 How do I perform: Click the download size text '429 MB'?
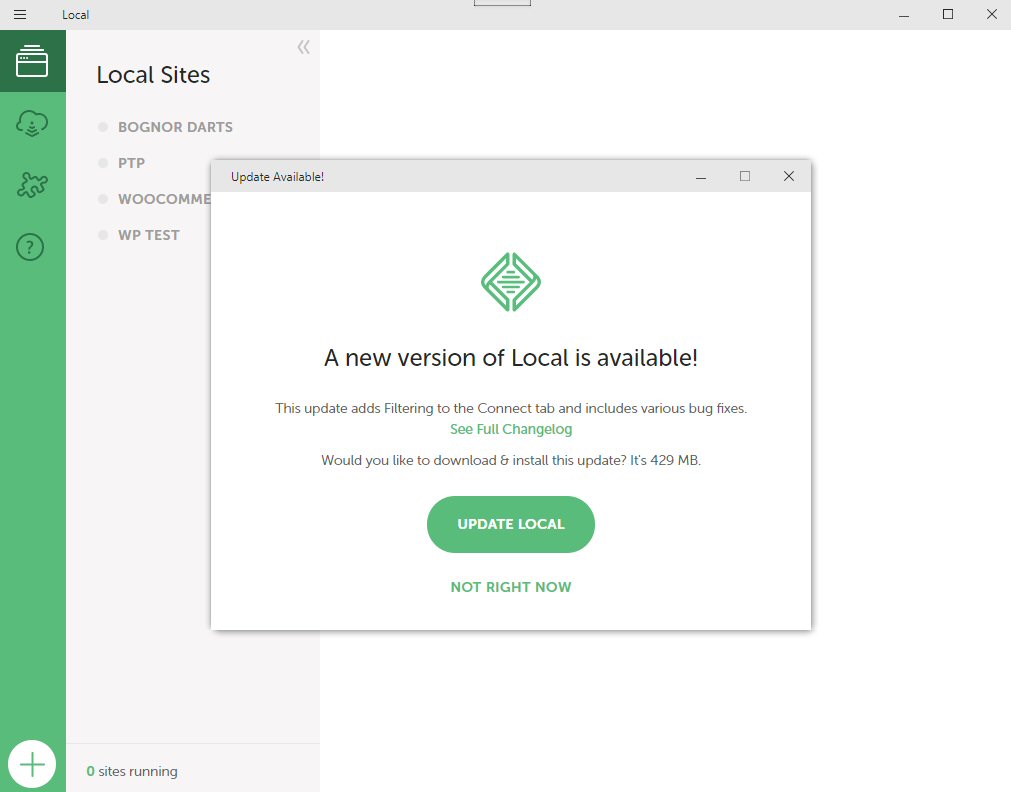(674, 460)
